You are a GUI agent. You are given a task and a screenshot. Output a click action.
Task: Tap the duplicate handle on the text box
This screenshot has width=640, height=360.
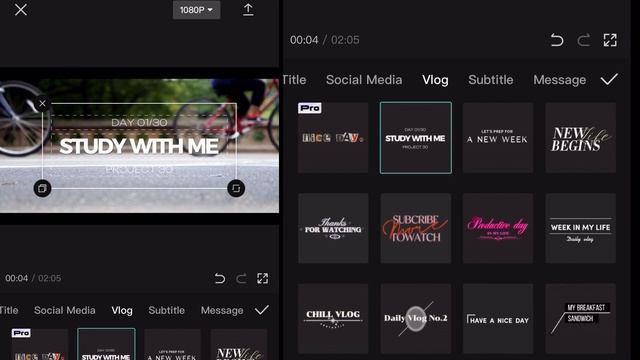(42, 188)
